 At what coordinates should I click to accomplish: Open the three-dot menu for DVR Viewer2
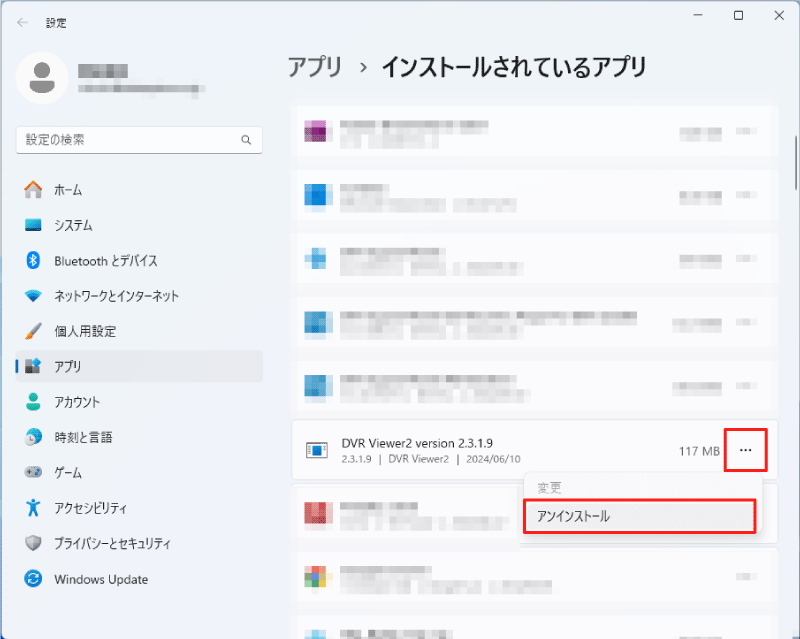(x=745, y=451)
